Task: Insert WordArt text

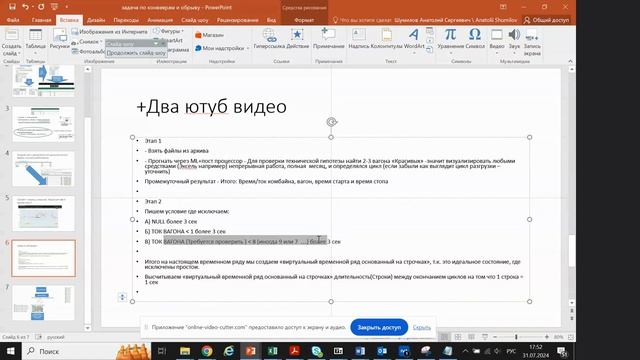Action: coord(414,39)
